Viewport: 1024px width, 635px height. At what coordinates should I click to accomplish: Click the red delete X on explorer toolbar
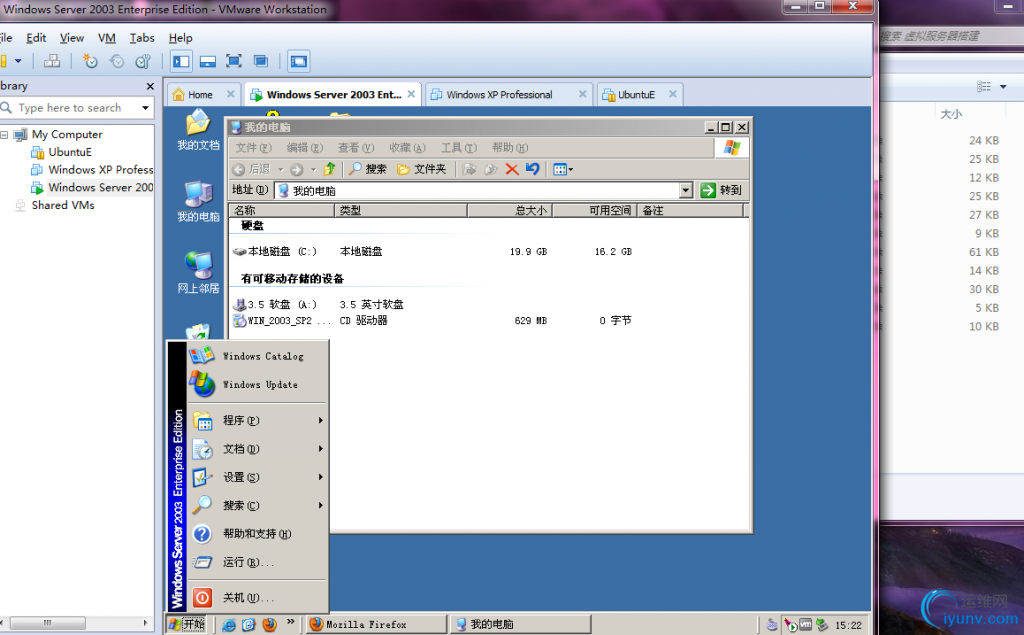pos(511,168)
